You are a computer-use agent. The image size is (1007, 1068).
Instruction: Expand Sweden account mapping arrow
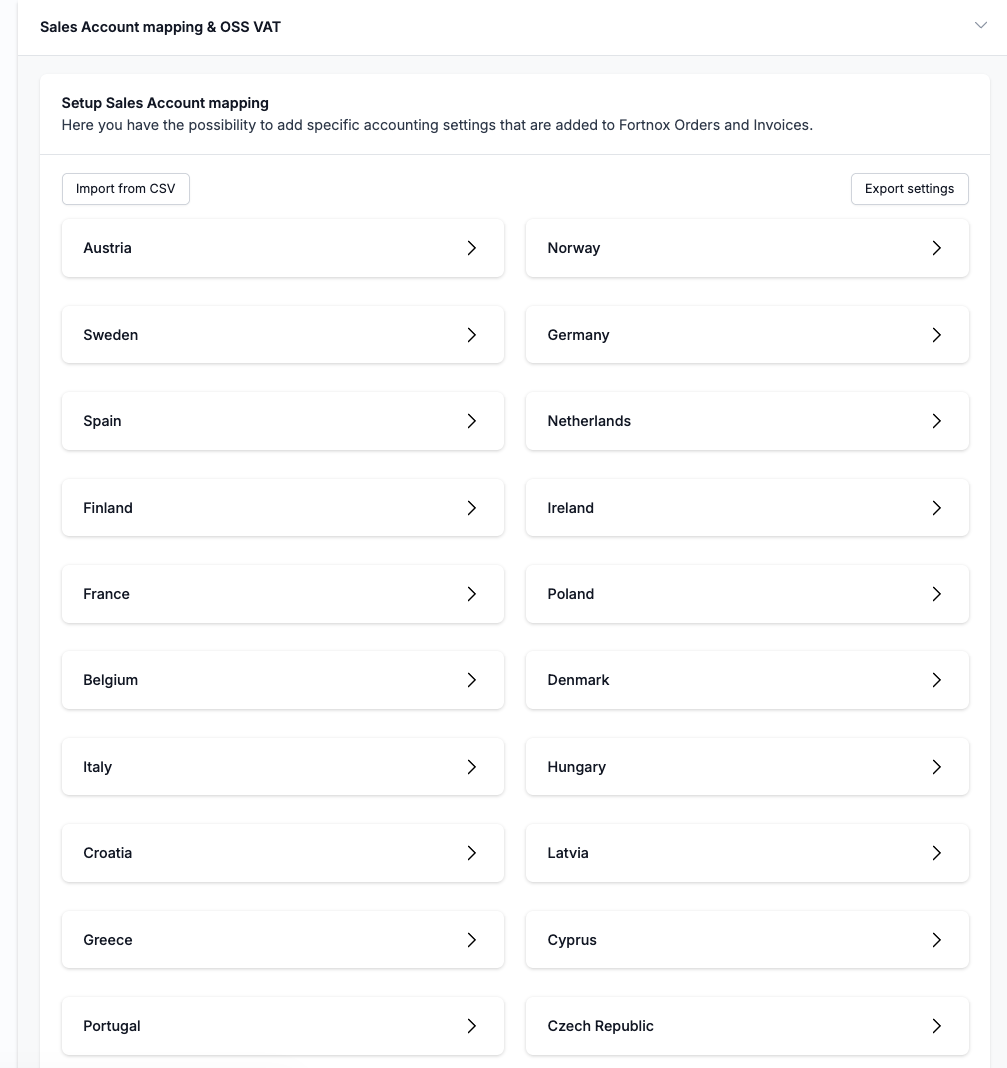pos(472,335)
